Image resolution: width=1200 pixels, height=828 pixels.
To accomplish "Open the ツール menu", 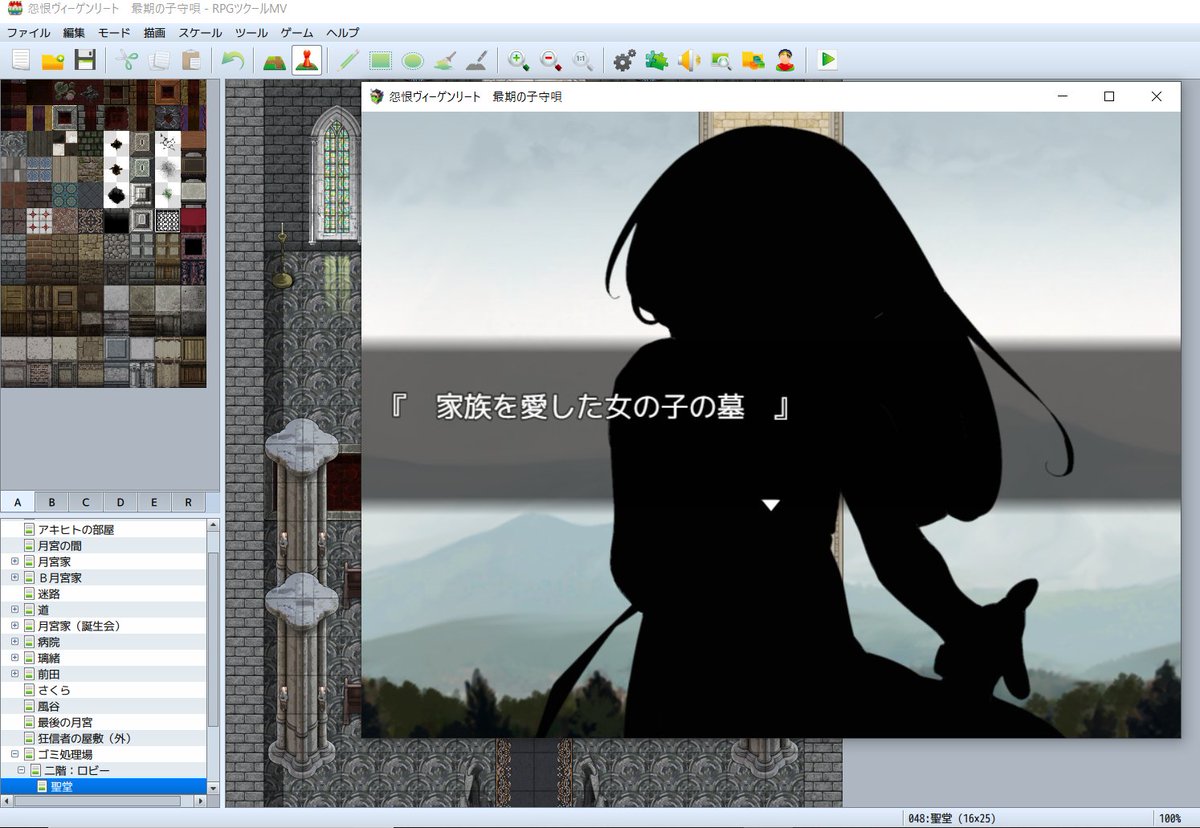I will 251,33.
